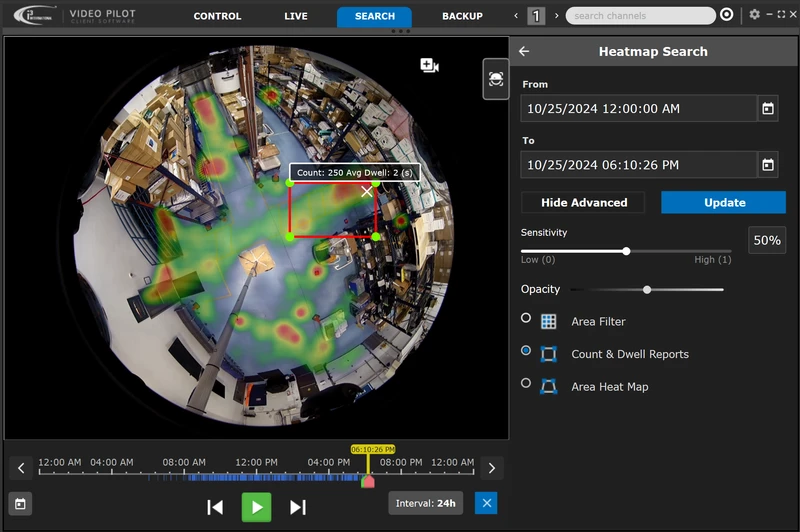Click the Sensitivity slider handle
Screen dimensions: 800x532
click(x=626, y=251)
